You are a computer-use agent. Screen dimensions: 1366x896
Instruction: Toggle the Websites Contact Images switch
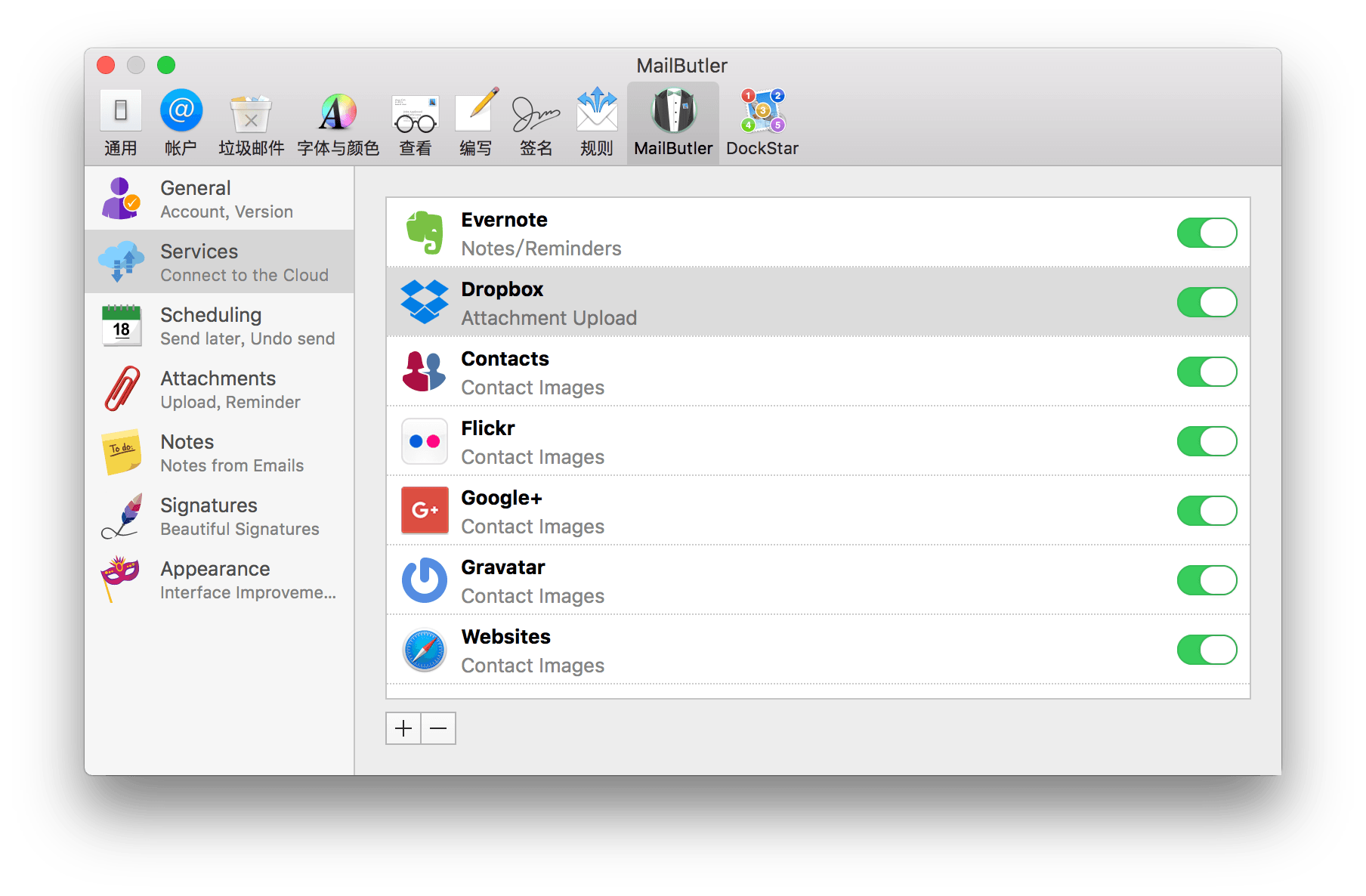click(x=1207, y=650)
